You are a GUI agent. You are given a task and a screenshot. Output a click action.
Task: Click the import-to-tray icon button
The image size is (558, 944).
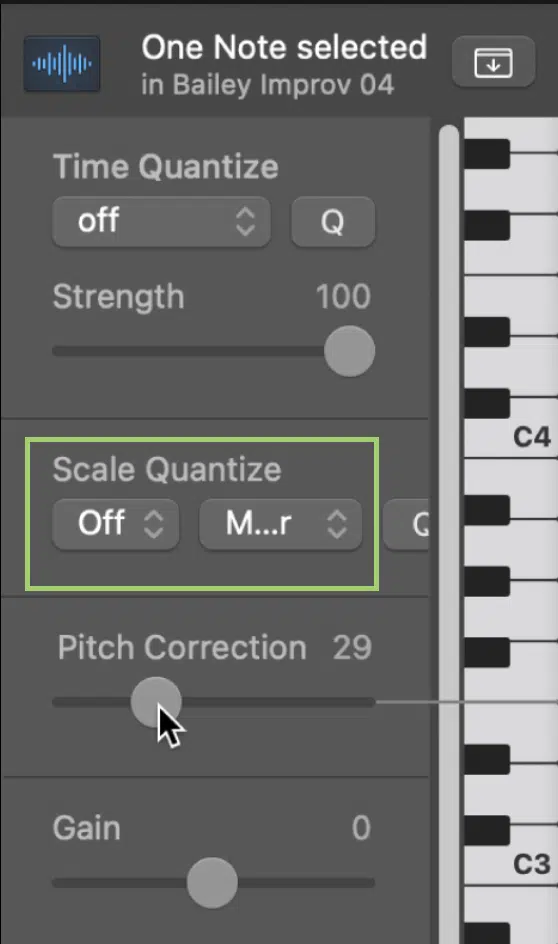[x=493, y=63]
